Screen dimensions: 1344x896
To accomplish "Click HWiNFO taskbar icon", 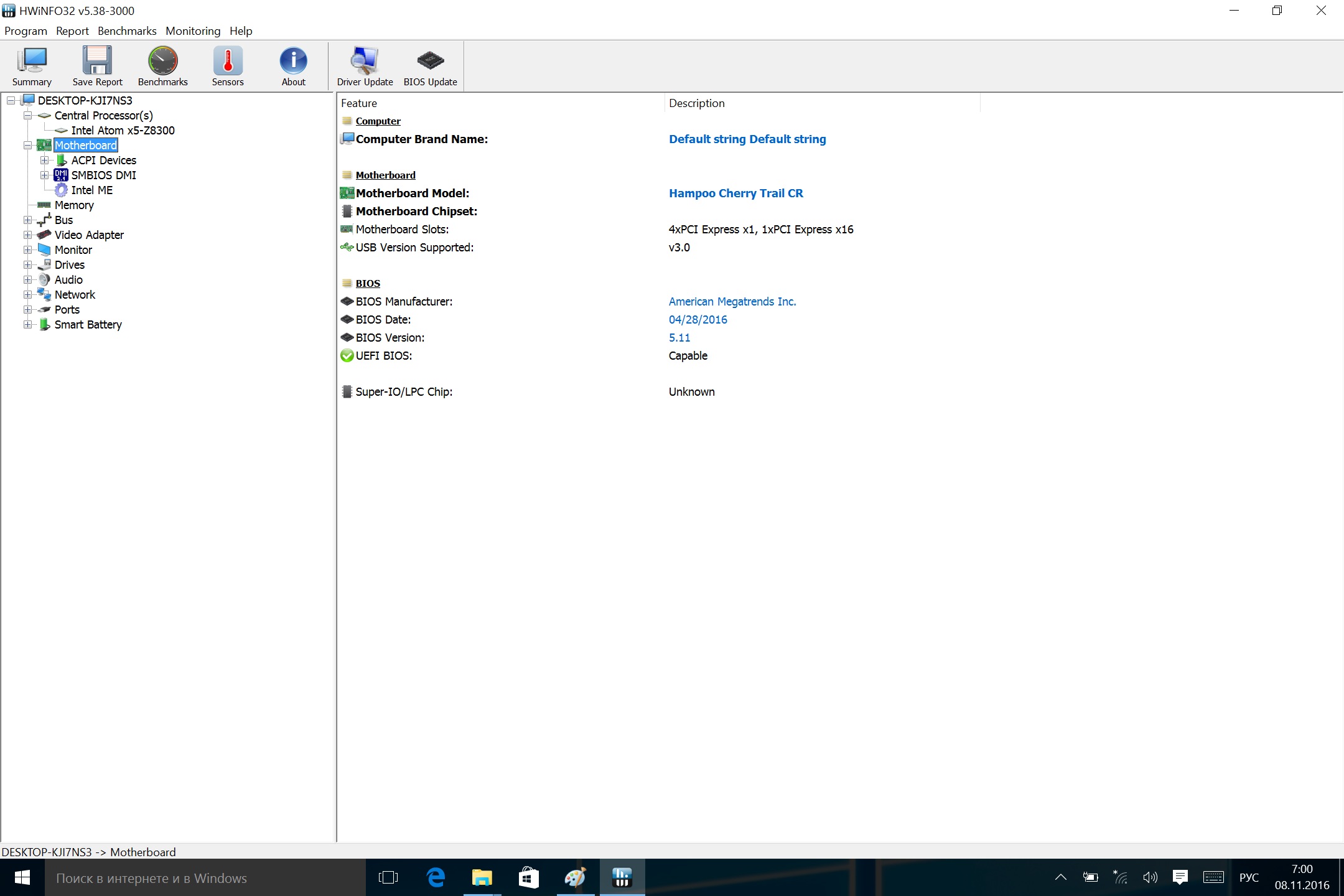I will [x=622, y=877].
